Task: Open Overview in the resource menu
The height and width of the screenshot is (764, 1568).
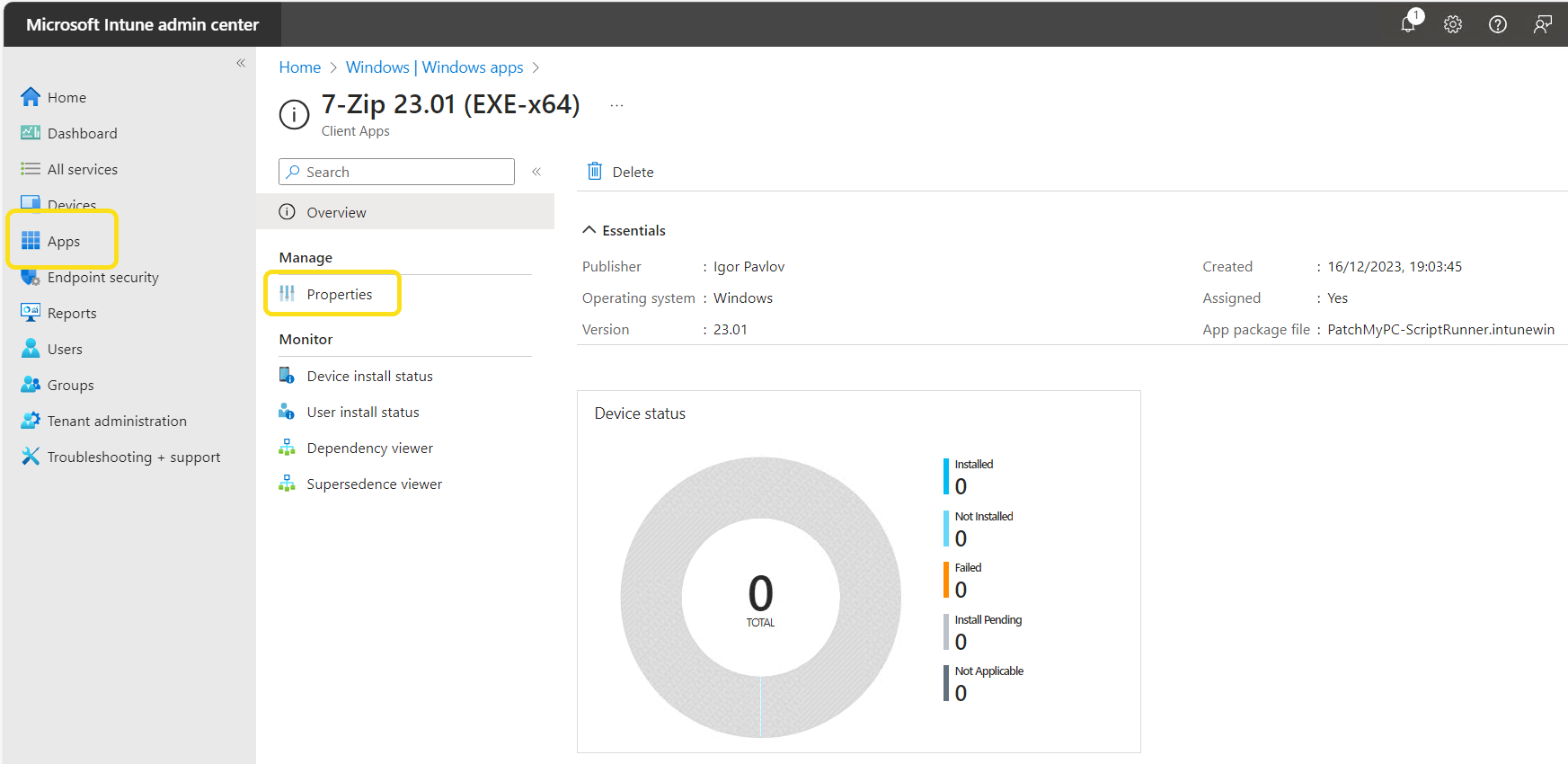Action: 405,212
